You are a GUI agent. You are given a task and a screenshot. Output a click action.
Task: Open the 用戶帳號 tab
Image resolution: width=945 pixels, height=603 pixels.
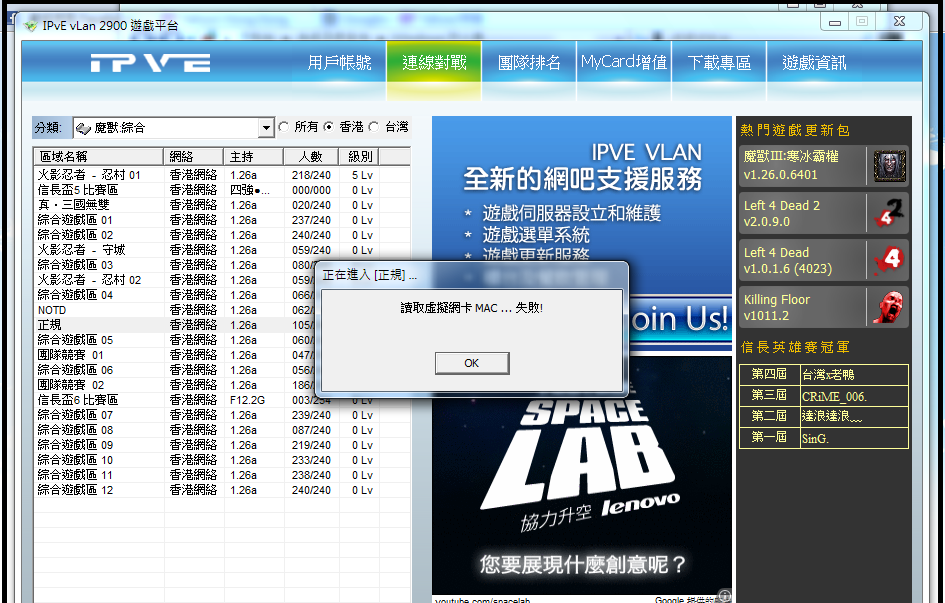(339, 62)
